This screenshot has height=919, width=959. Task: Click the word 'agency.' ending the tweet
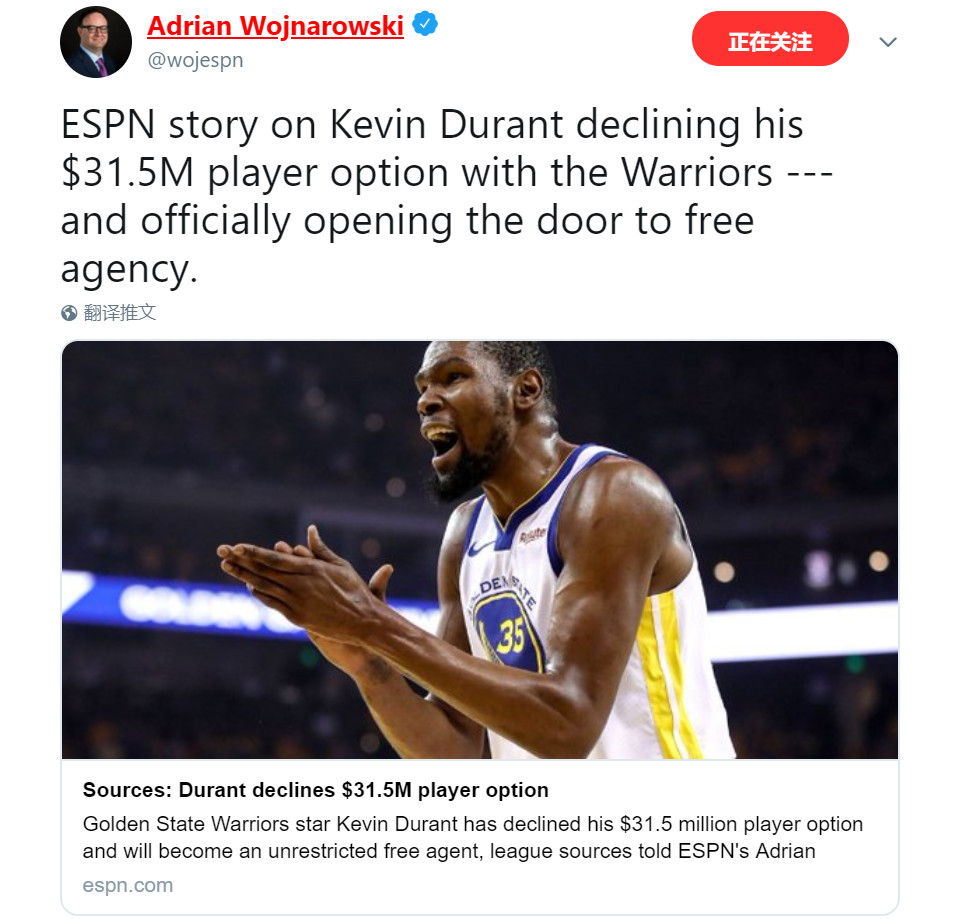(x=129, y=269)
